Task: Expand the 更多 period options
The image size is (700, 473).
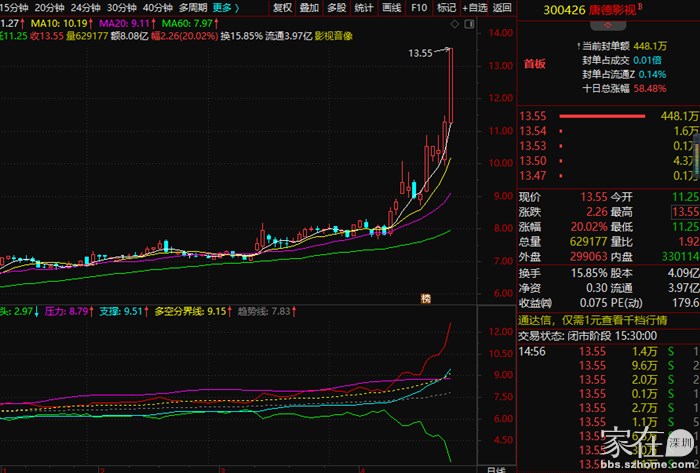Action: pyautogui.click(x=225, y=7)
